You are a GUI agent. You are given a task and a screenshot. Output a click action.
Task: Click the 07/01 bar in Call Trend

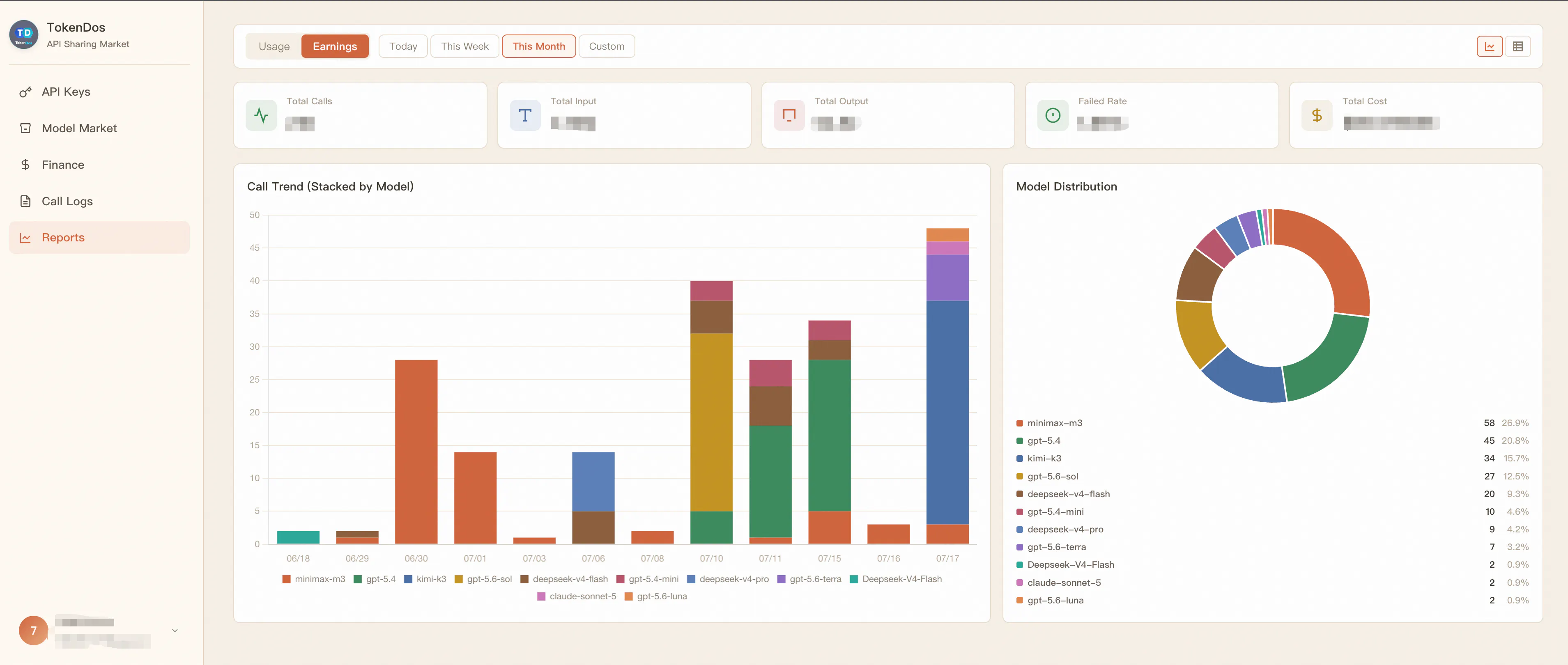[475, 498]
